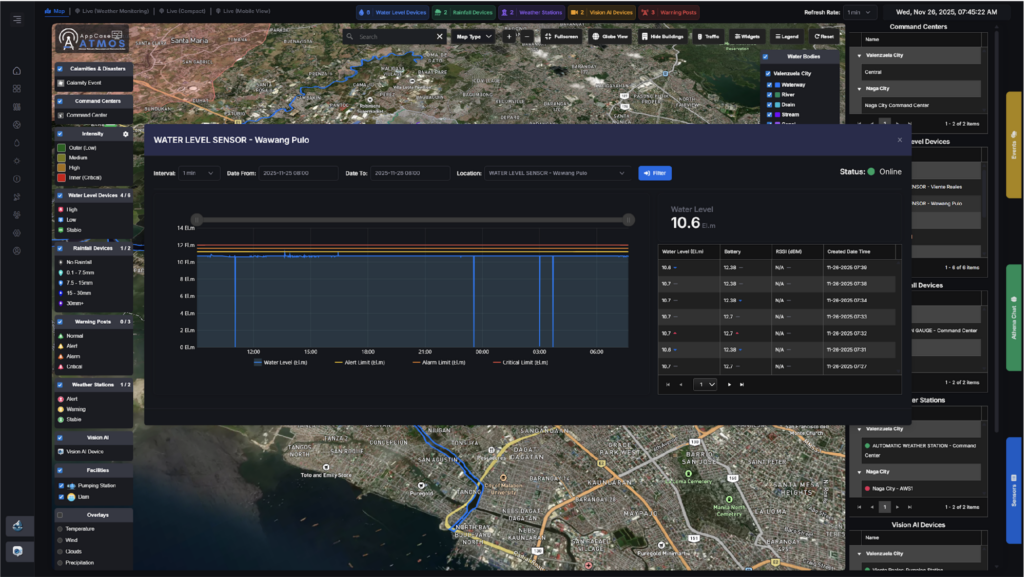Click the Water Level Devices counter badge
The width and height of the screenshot is (1024, 577).
pyautogui.click(x=392, y=12)
